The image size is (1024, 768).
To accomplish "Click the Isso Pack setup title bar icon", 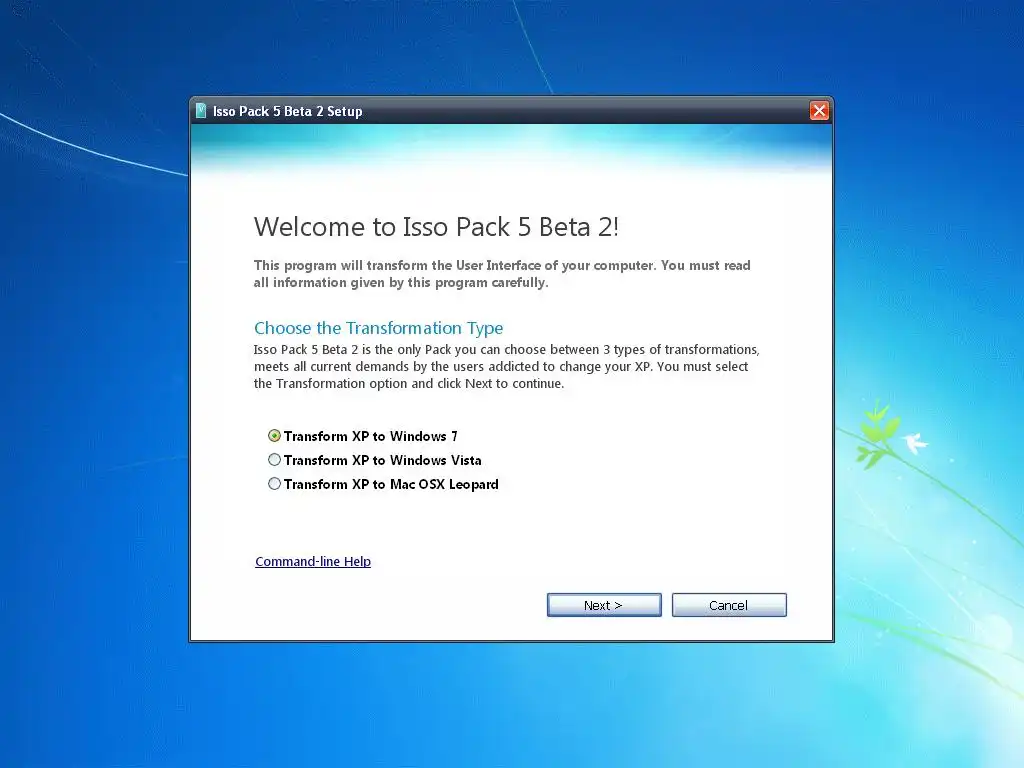I will tap(201, 111).
